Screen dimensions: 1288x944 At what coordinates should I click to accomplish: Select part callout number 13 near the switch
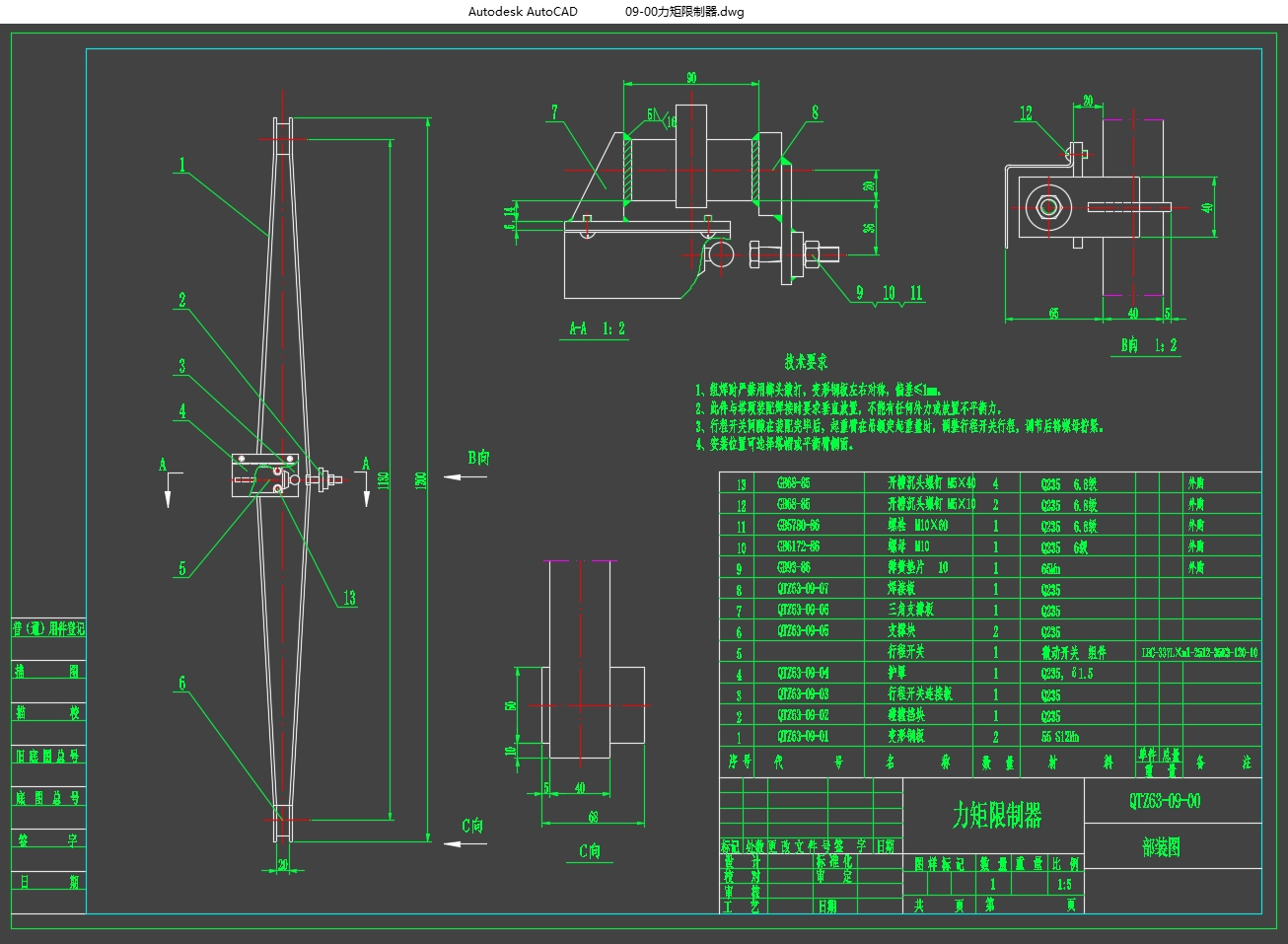pyautogui.click(x=349, y=598)
